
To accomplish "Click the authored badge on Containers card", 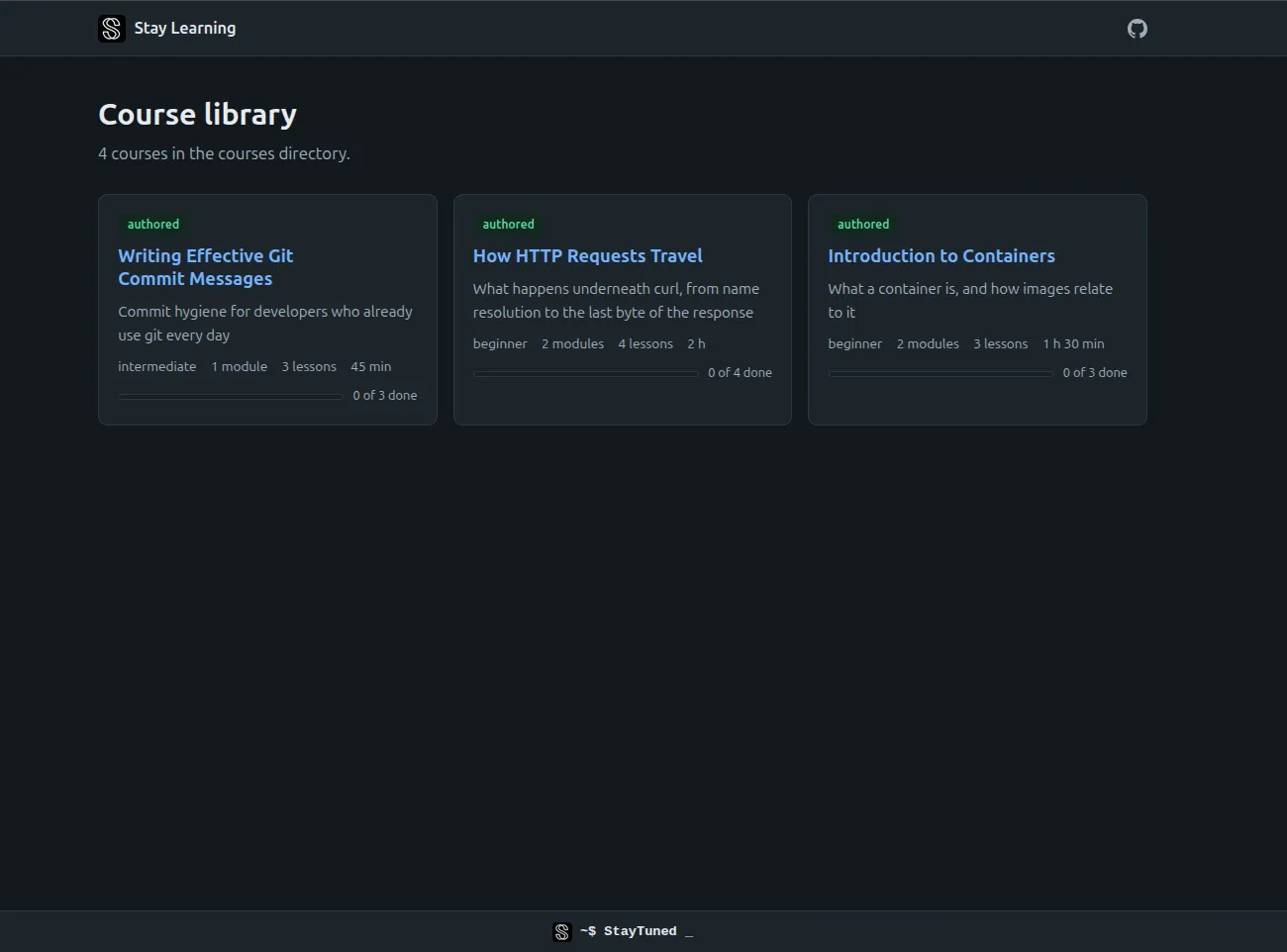I will tap(863, 225).
